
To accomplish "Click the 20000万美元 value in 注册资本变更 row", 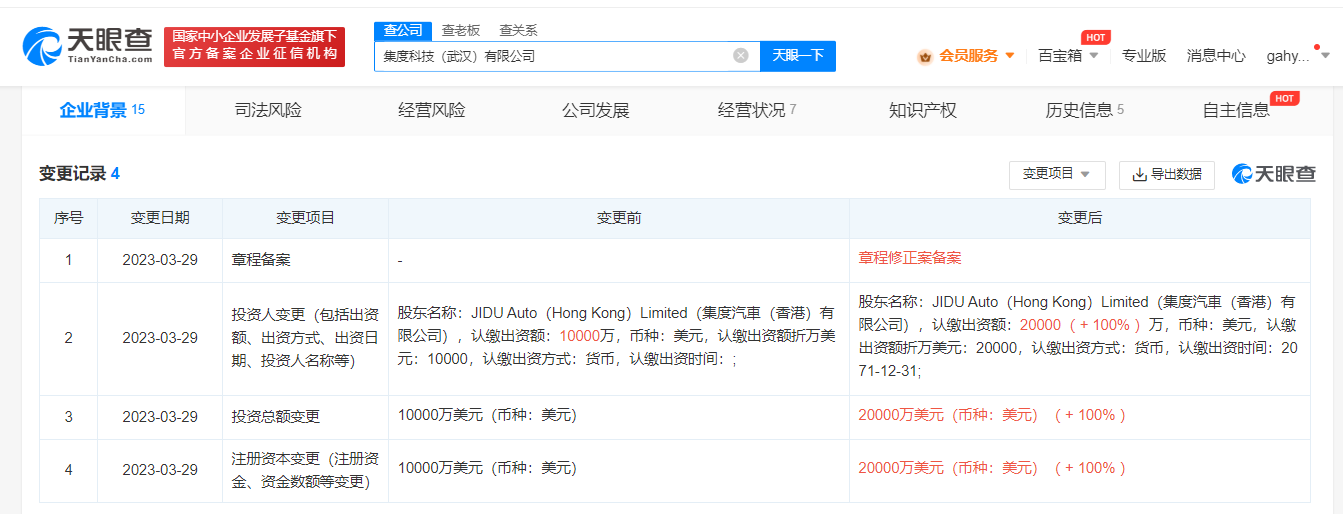I will click(x=948, y=467).
